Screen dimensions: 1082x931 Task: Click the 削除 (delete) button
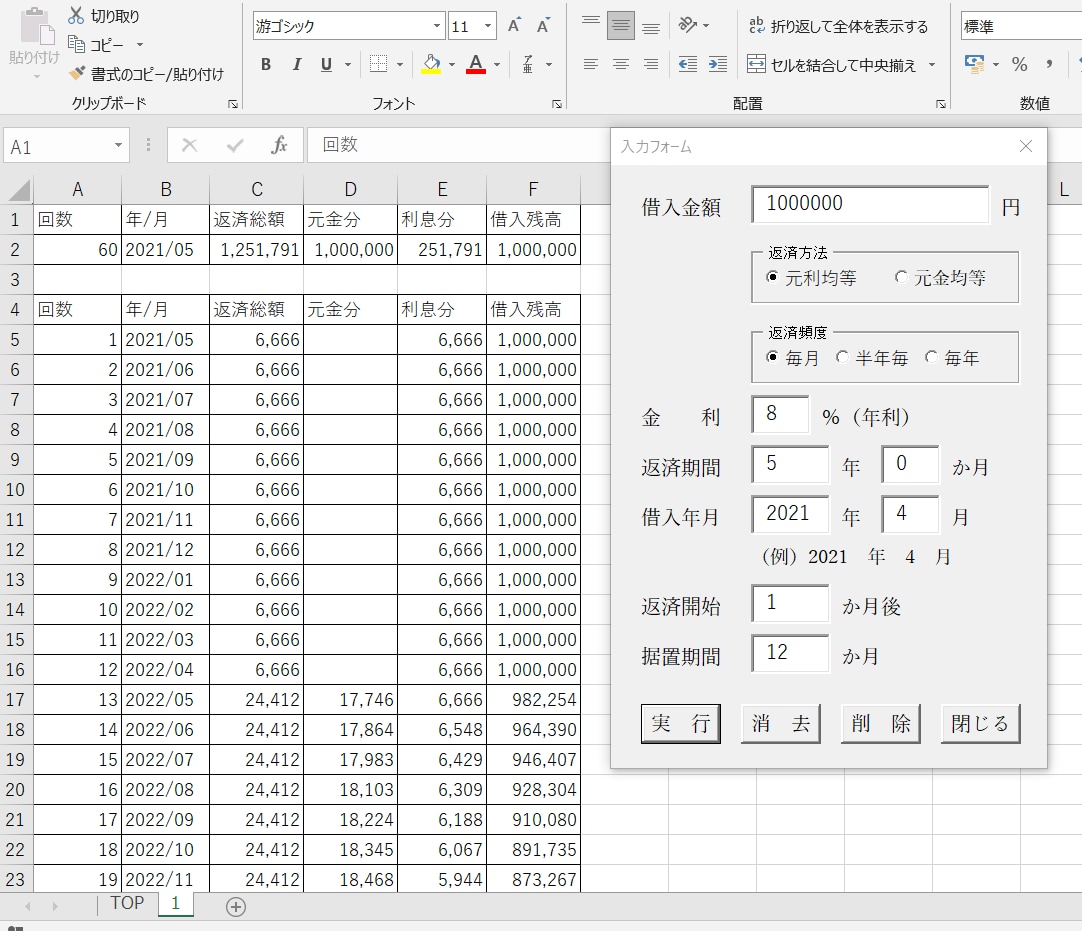(x=881, y=723)
